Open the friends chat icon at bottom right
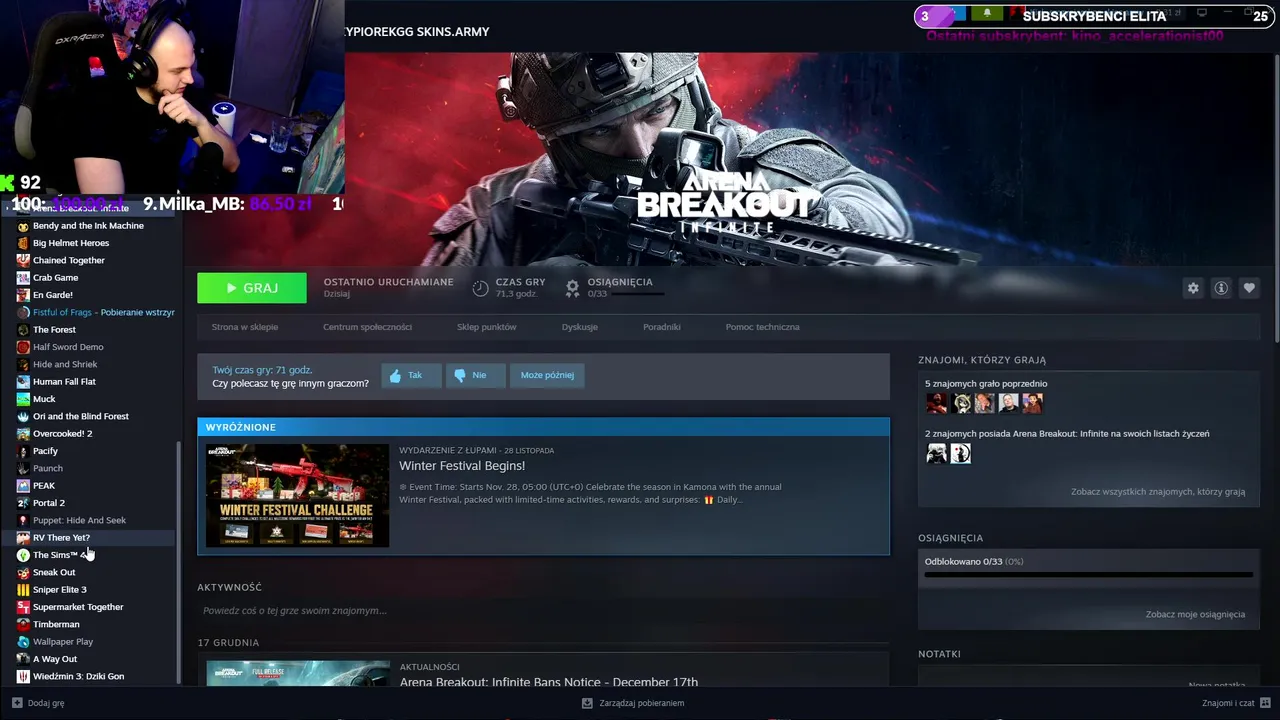The image size is (1280, 720). (x=1265, y=703)
